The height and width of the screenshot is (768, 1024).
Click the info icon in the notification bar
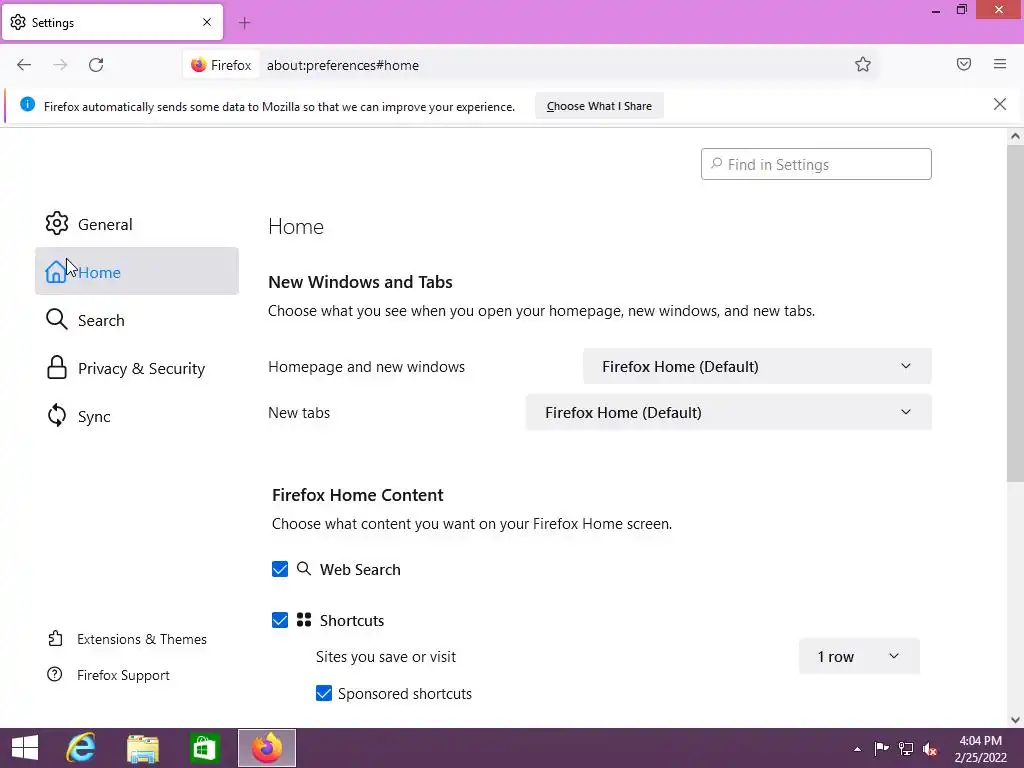[27, 104]
